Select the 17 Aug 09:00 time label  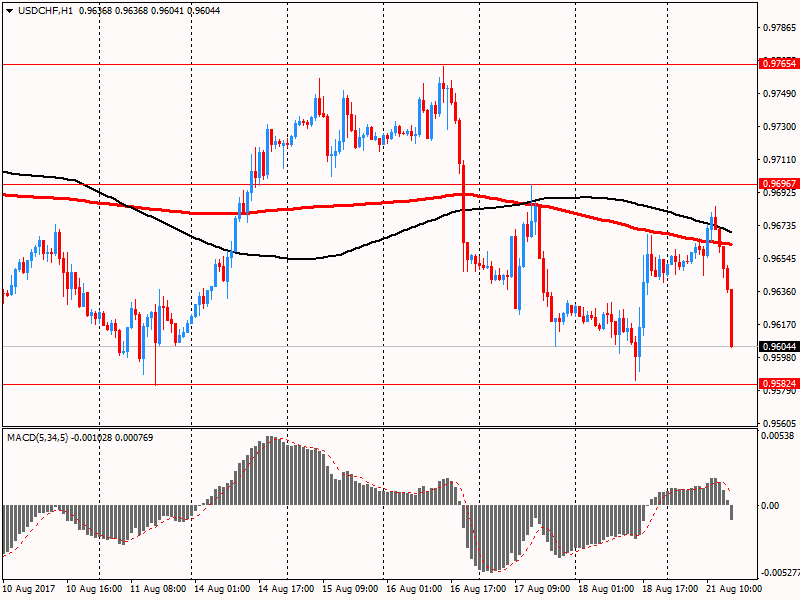pyautogui.click(x=542, y=589)
